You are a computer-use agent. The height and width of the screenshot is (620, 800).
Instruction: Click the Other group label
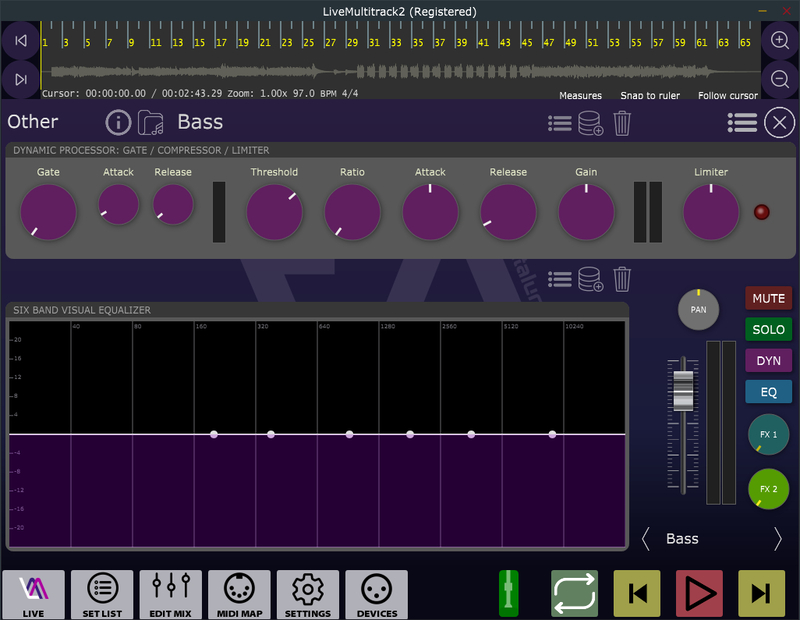click(x=33, y=122)
